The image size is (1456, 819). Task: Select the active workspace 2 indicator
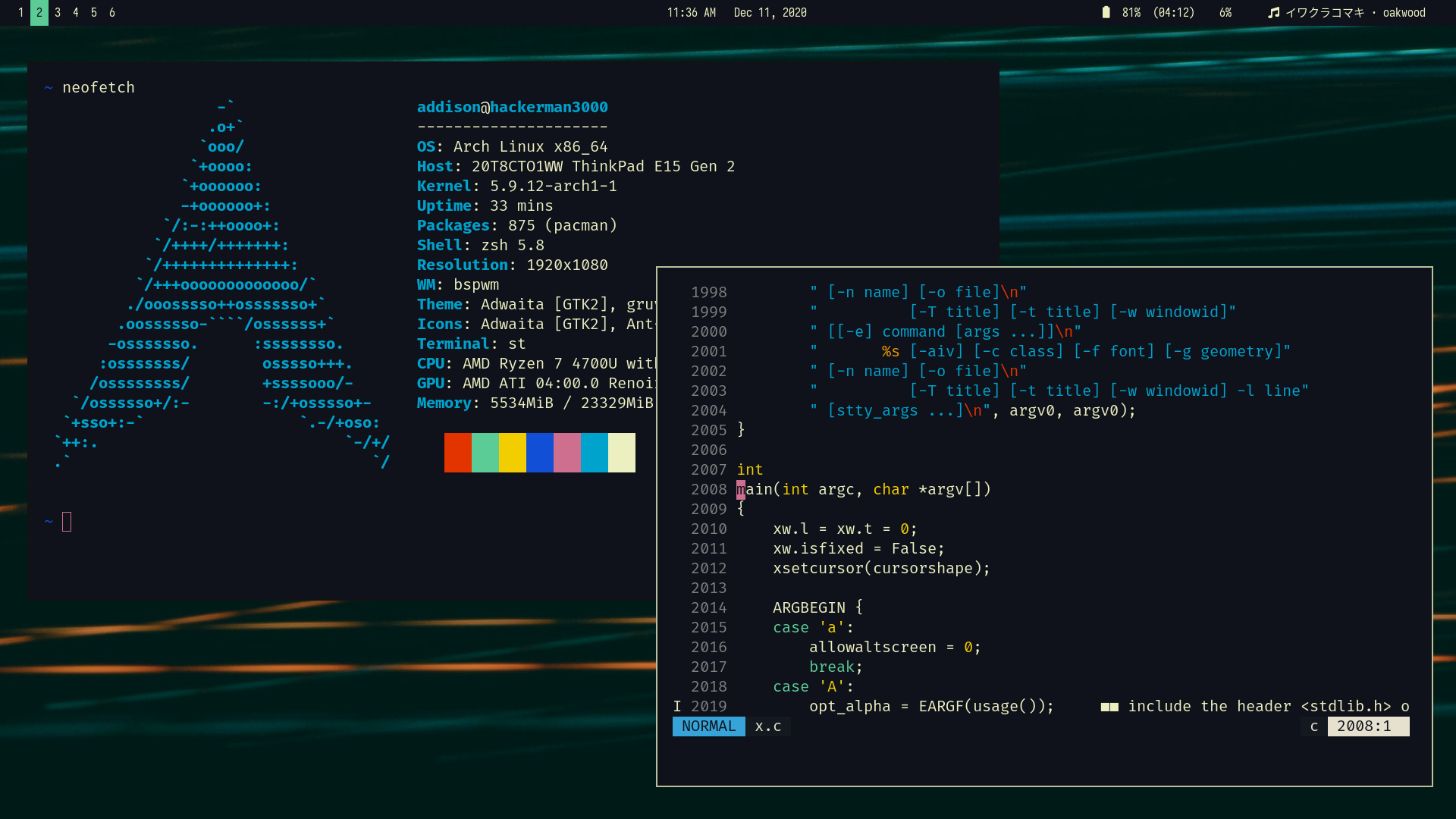(x=39, y=12)
